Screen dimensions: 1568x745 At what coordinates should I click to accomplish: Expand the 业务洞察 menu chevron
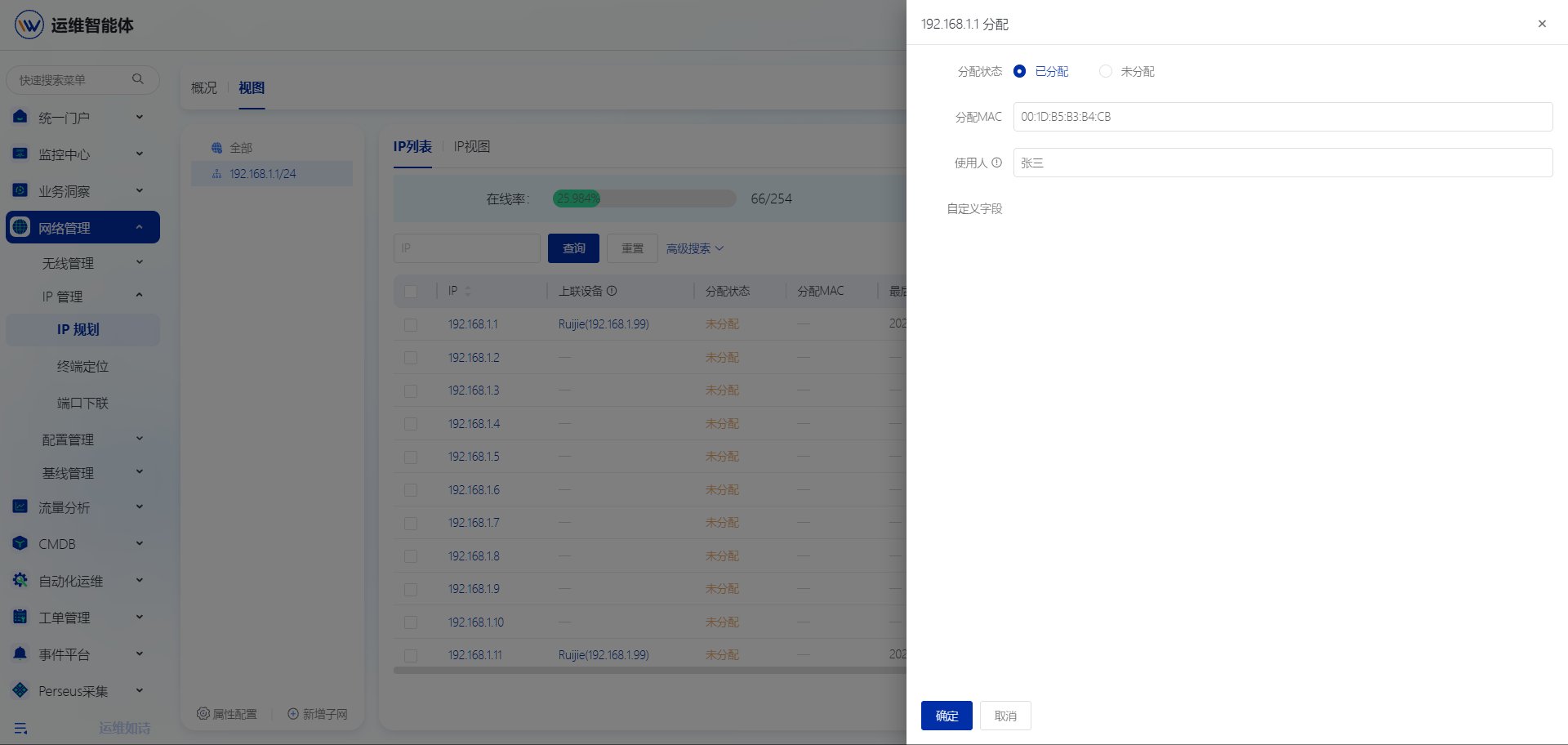[x=140, y=190]
